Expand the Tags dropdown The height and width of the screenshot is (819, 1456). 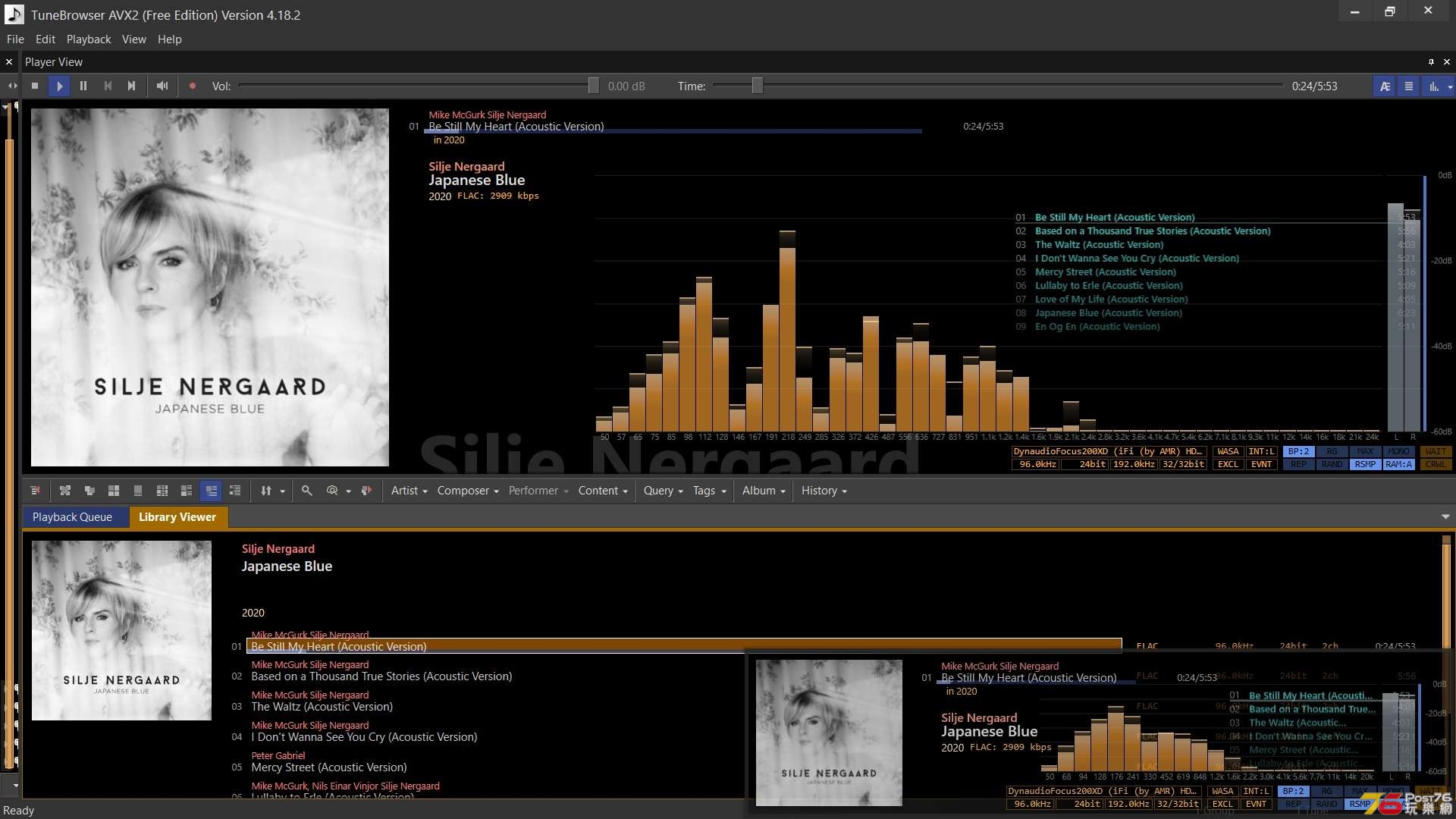pyautogui.click(x=709, y=491)
